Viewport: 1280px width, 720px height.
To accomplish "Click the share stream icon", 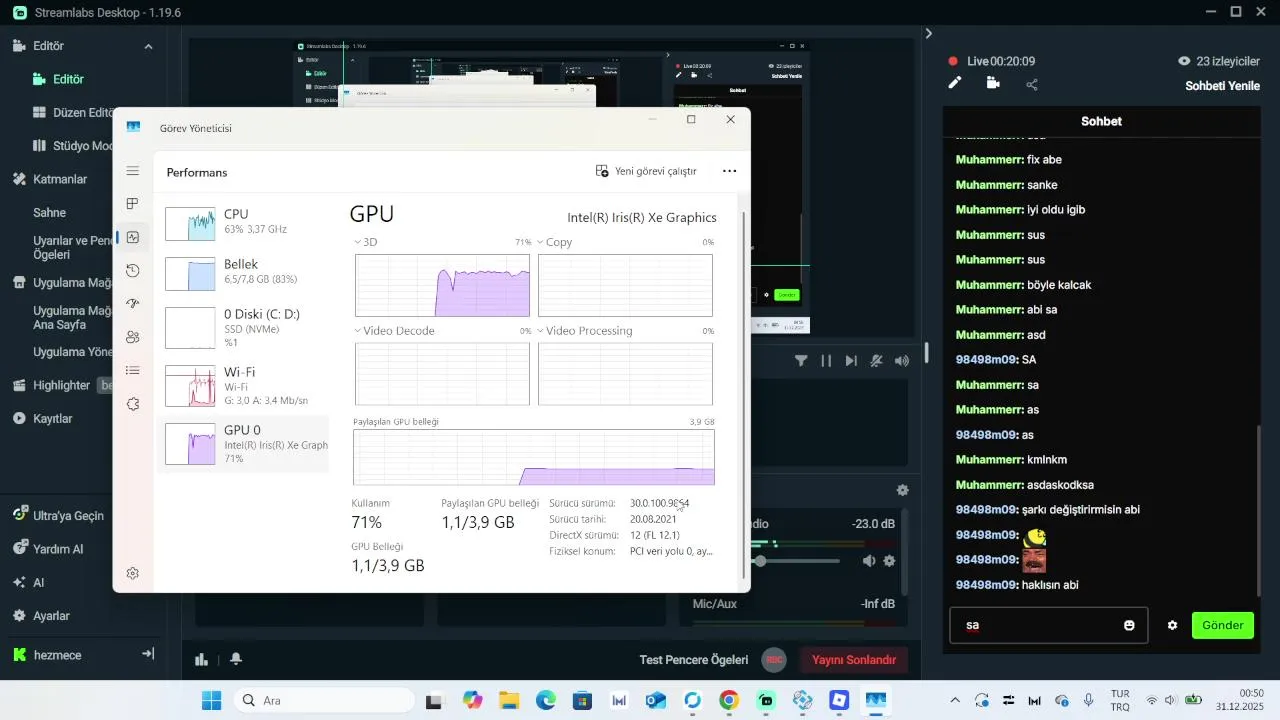I will point(1032,85).
